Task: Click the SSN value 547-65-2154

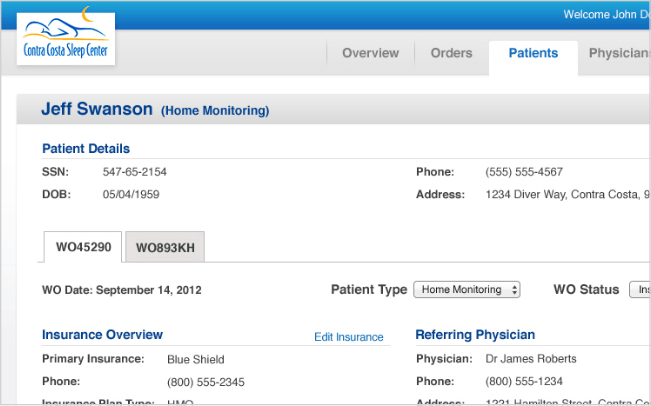Action: coord(135,172)
